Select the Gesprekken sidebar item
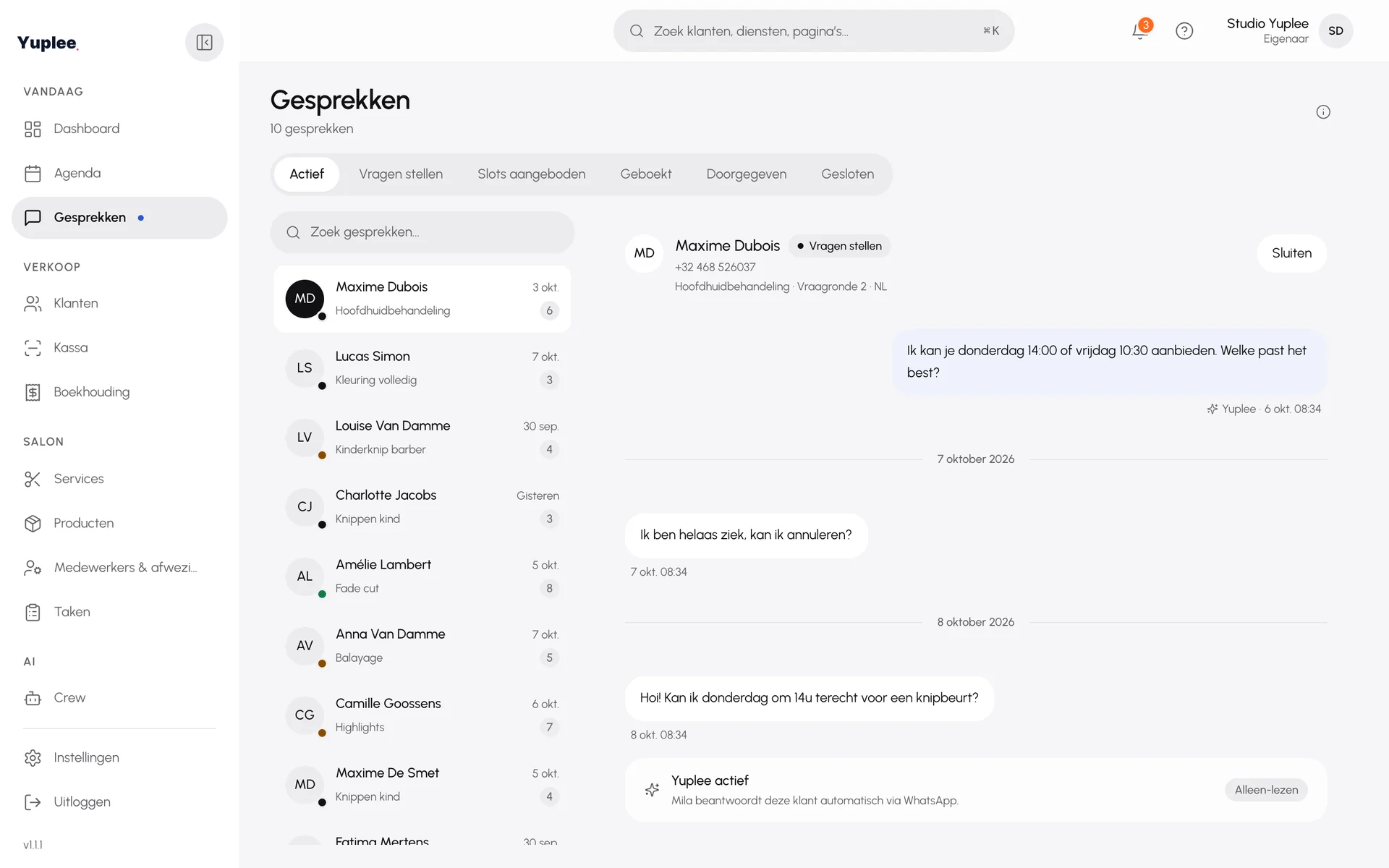 (x=119, y=218)
